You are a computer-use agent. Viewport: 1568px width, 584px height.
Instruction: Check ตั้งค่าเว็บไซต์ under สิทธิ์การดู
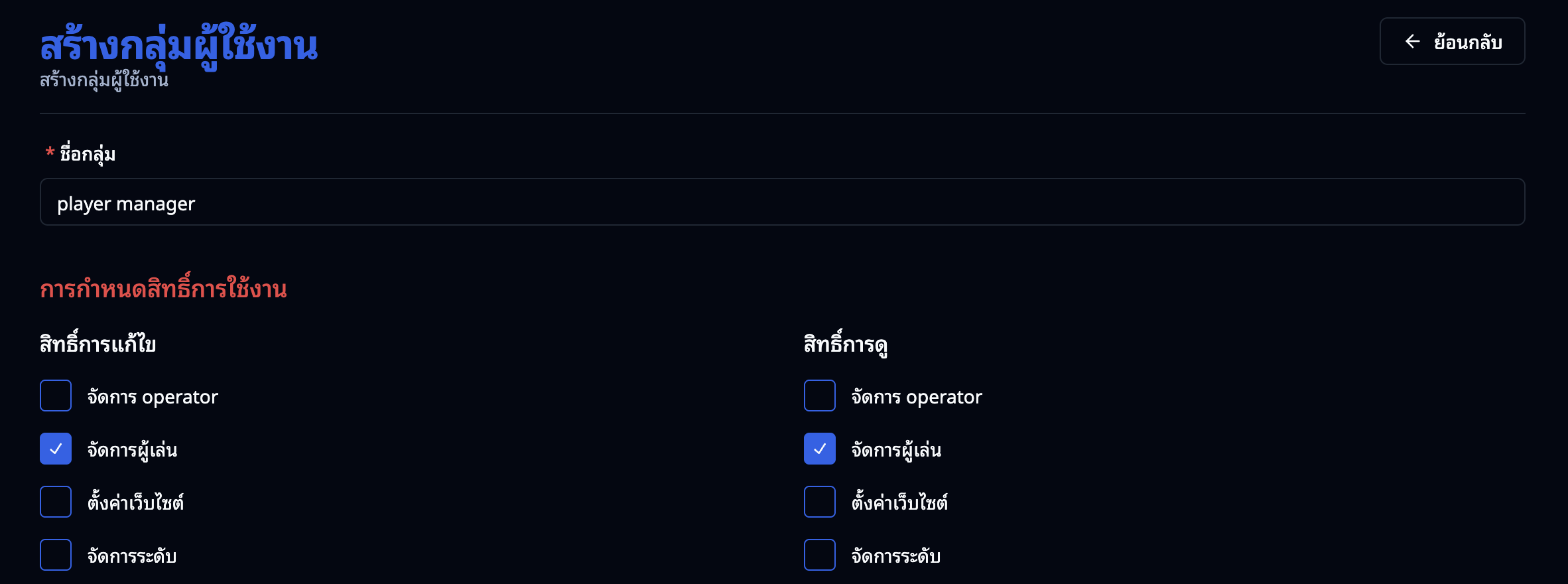pyautogui.click(x=818, y=502)
